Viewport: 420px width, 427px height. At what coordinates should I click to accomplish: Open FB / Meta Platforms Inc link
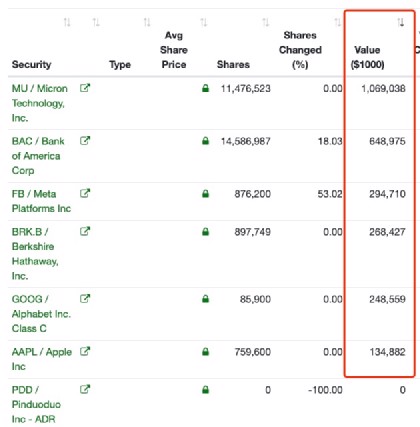click(x=41, y=201)
